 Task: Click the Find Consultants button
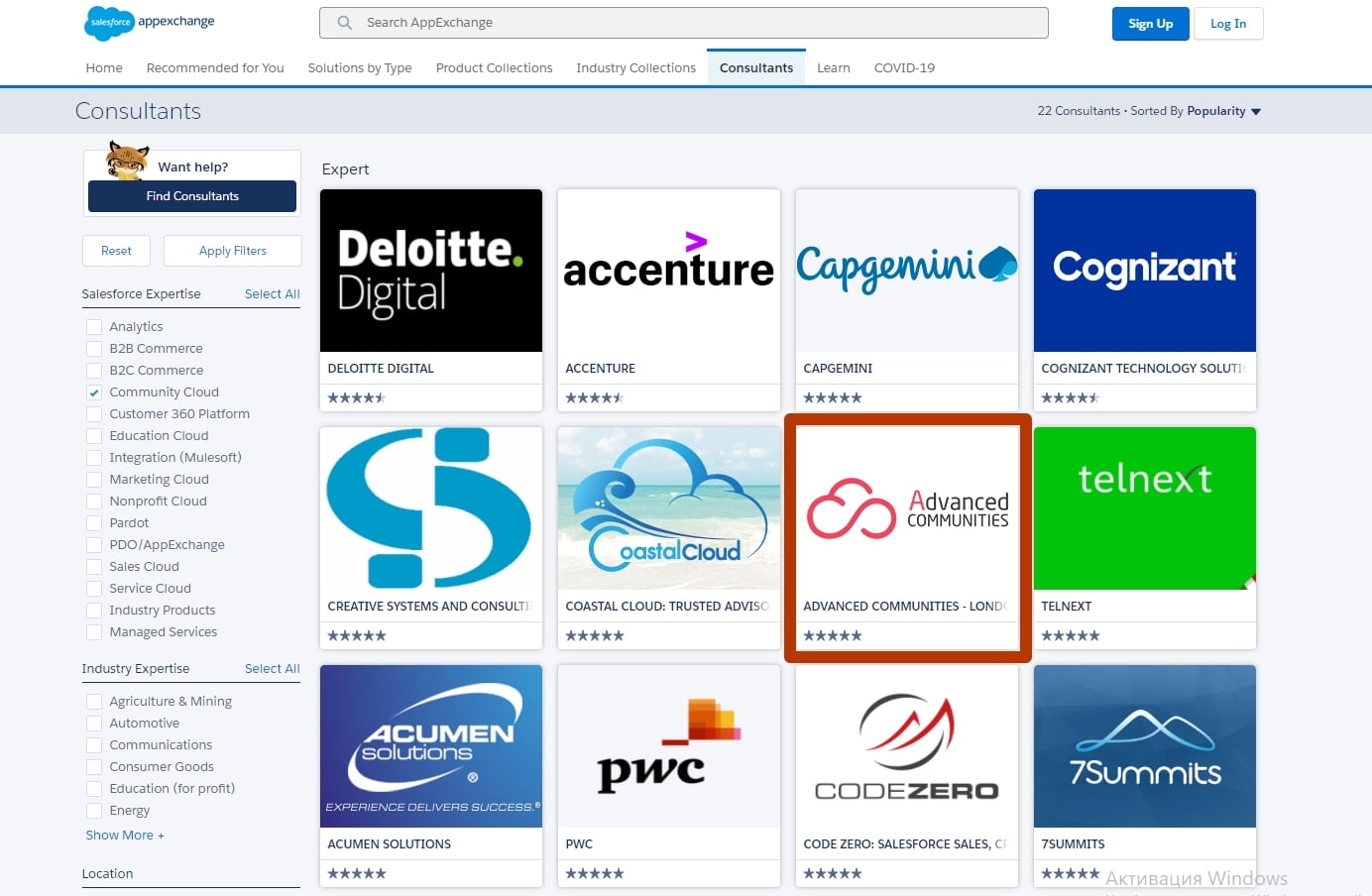[x=191, y=196]
